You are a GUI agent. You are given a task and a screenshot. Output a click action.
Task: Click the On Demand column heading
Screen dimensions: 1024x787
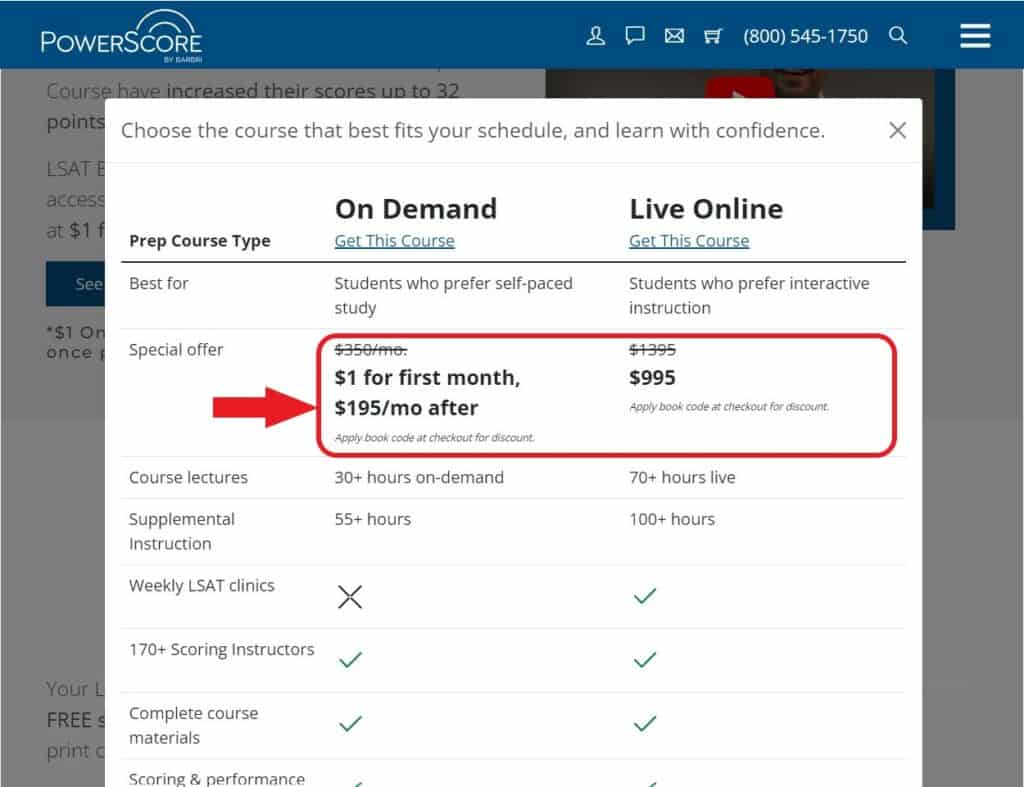coord(415,209)
